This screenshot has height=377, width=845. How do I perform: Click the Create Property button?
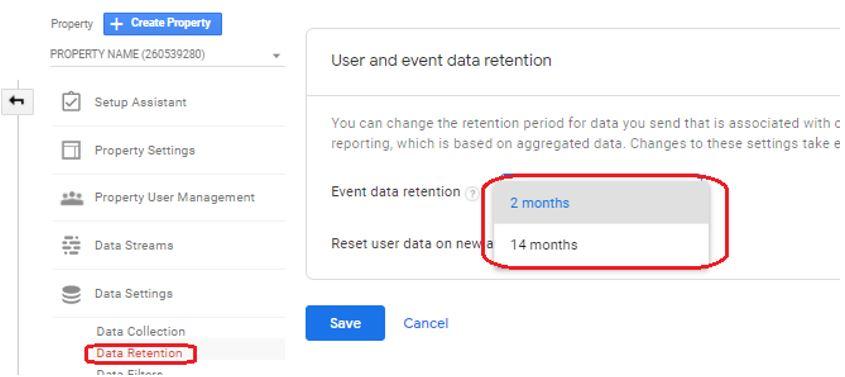coord(162,24)
